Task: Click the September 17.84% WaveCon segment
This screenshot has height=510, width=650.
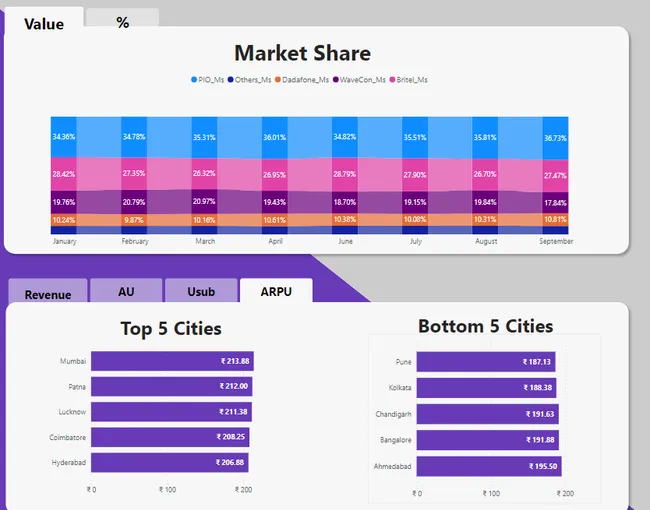Action: pyautogui.click(x=555, y=203)
